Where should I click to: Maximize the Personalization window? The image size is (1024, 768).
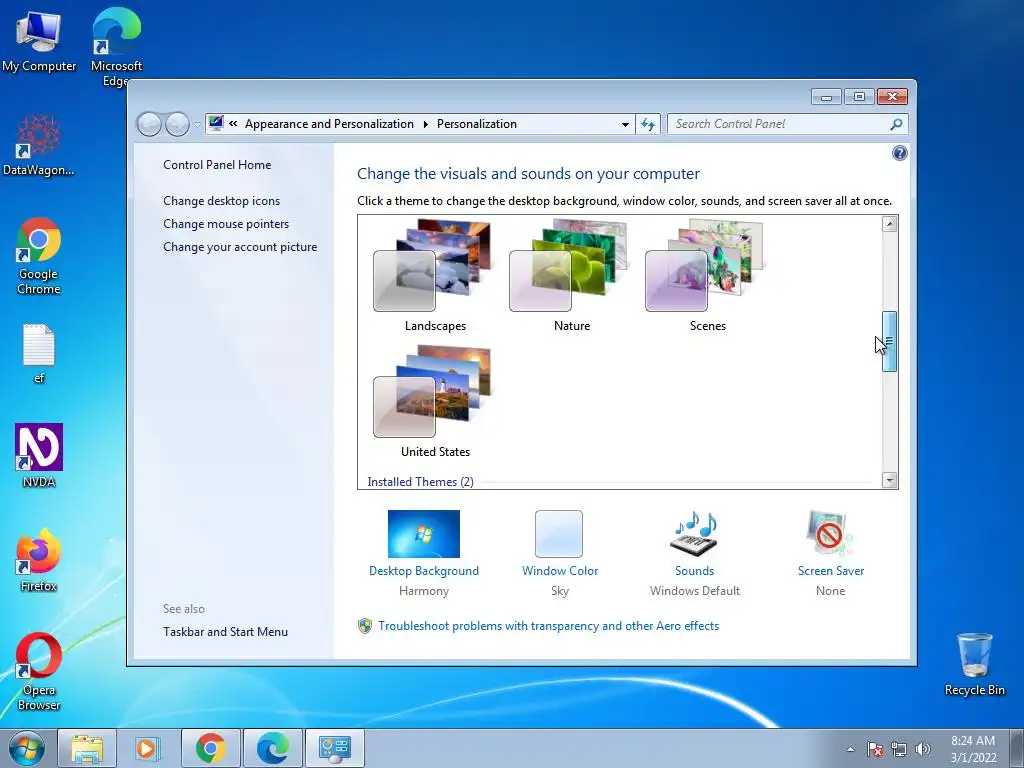pos(859,97)
